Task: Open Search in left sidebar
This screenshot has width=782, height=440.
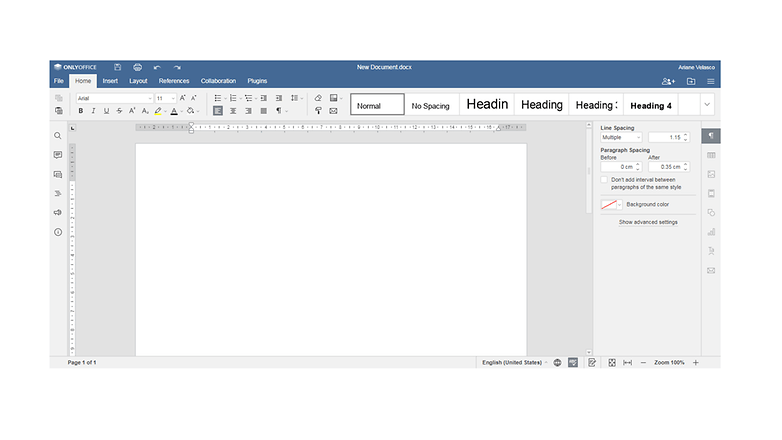Action: pyautogui.click(x=58, y=136)
